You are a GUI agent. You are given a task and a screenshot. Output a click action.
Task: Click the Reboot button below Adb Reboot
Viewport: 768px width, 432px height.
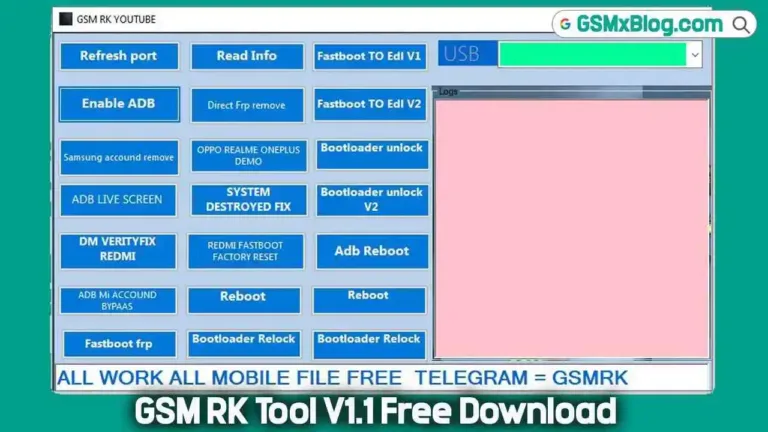coord(369,300)
